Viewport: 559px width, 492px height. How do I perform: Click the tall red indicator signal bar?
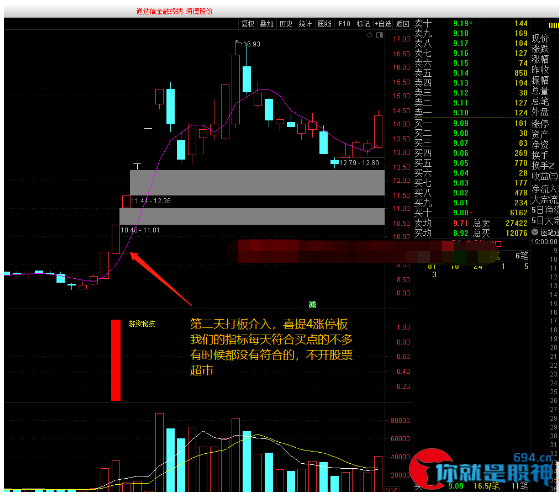pos(116,360)
